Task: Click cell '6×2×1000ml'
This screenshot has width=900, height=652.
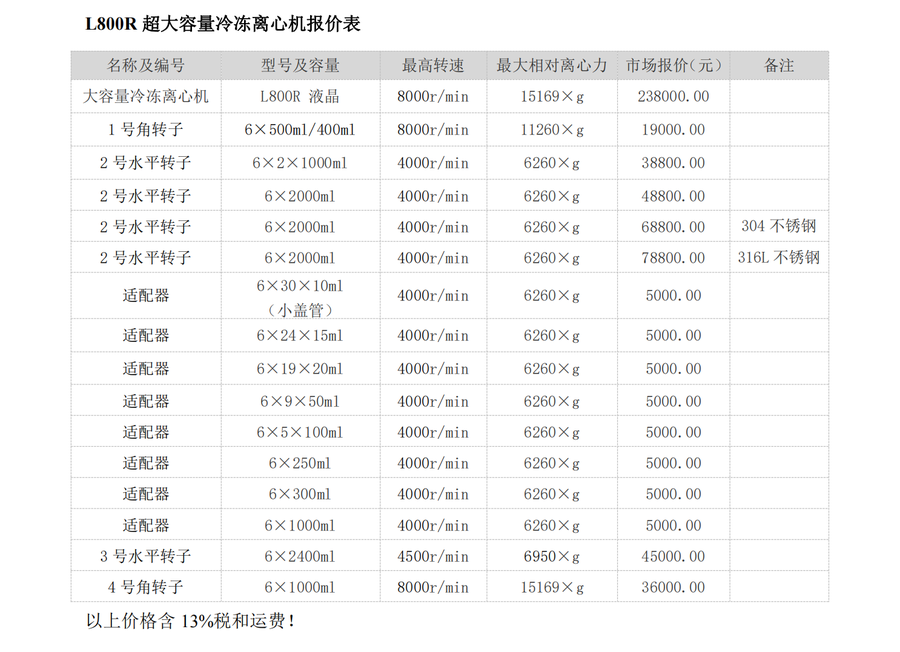Action: (x=300, y=163)
